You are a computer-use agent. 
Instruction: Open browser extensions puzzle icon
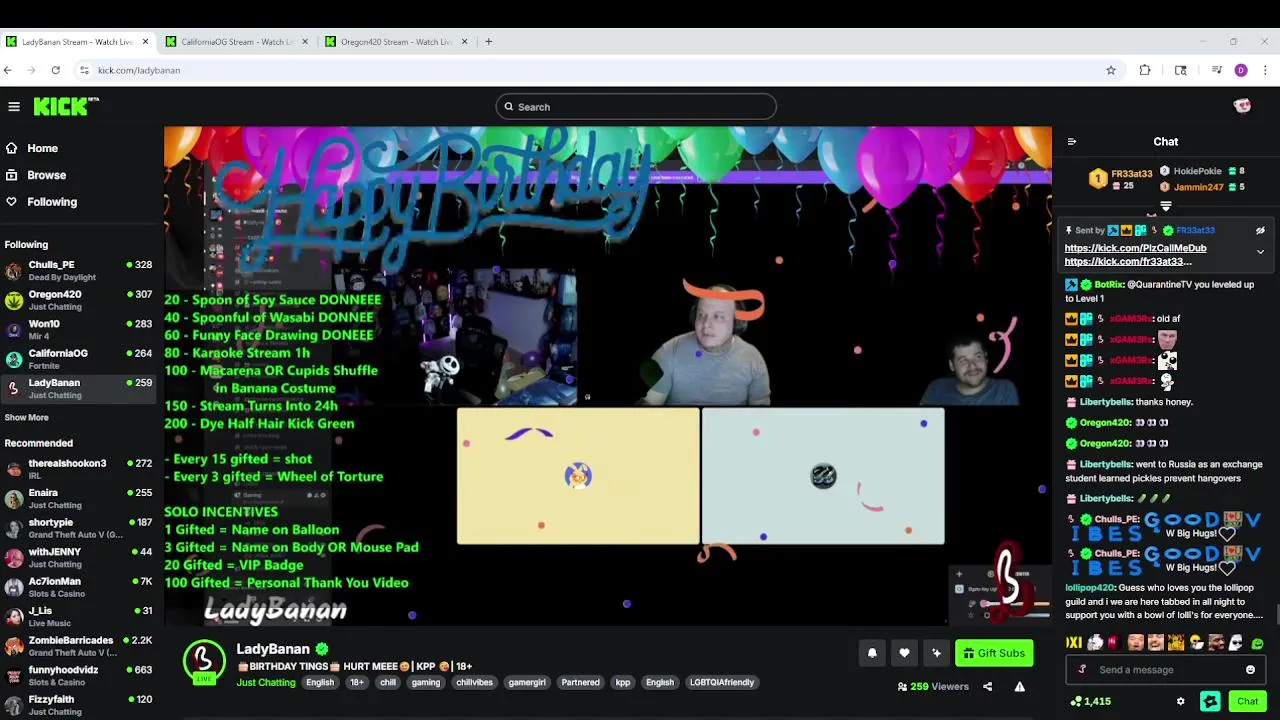tap(1145, 70)
